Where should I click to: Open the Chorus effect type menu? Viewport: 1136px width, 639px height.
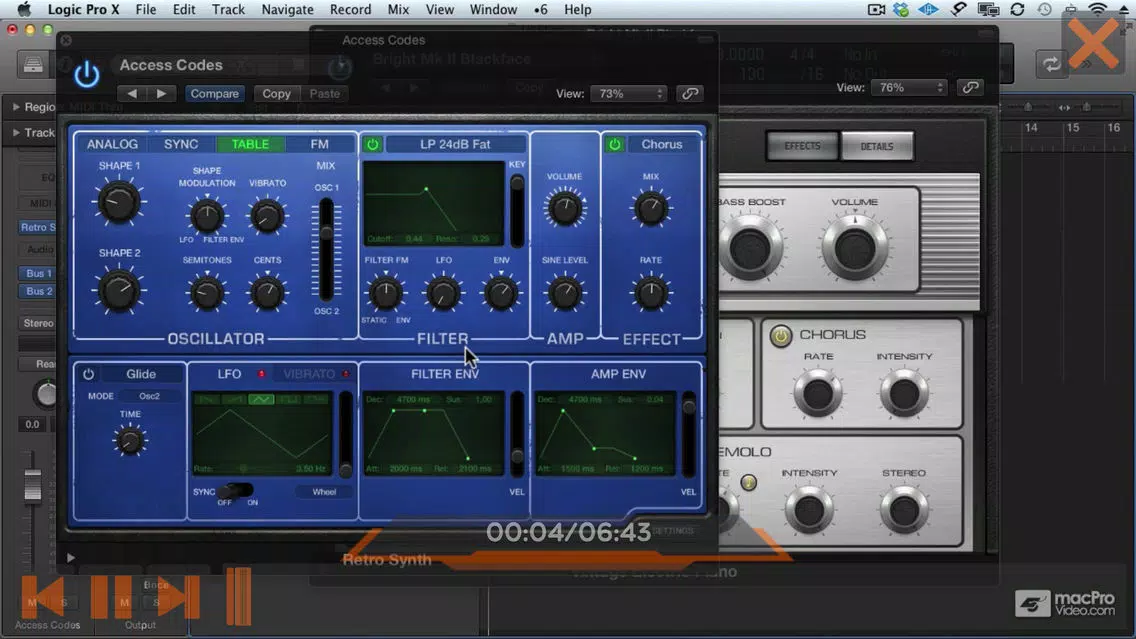[661, 144]
